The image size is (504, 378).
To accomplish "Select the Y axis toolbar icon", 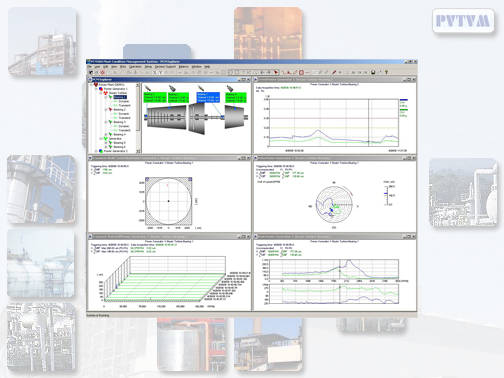I will pyautogui.click(x=160, y=72).
